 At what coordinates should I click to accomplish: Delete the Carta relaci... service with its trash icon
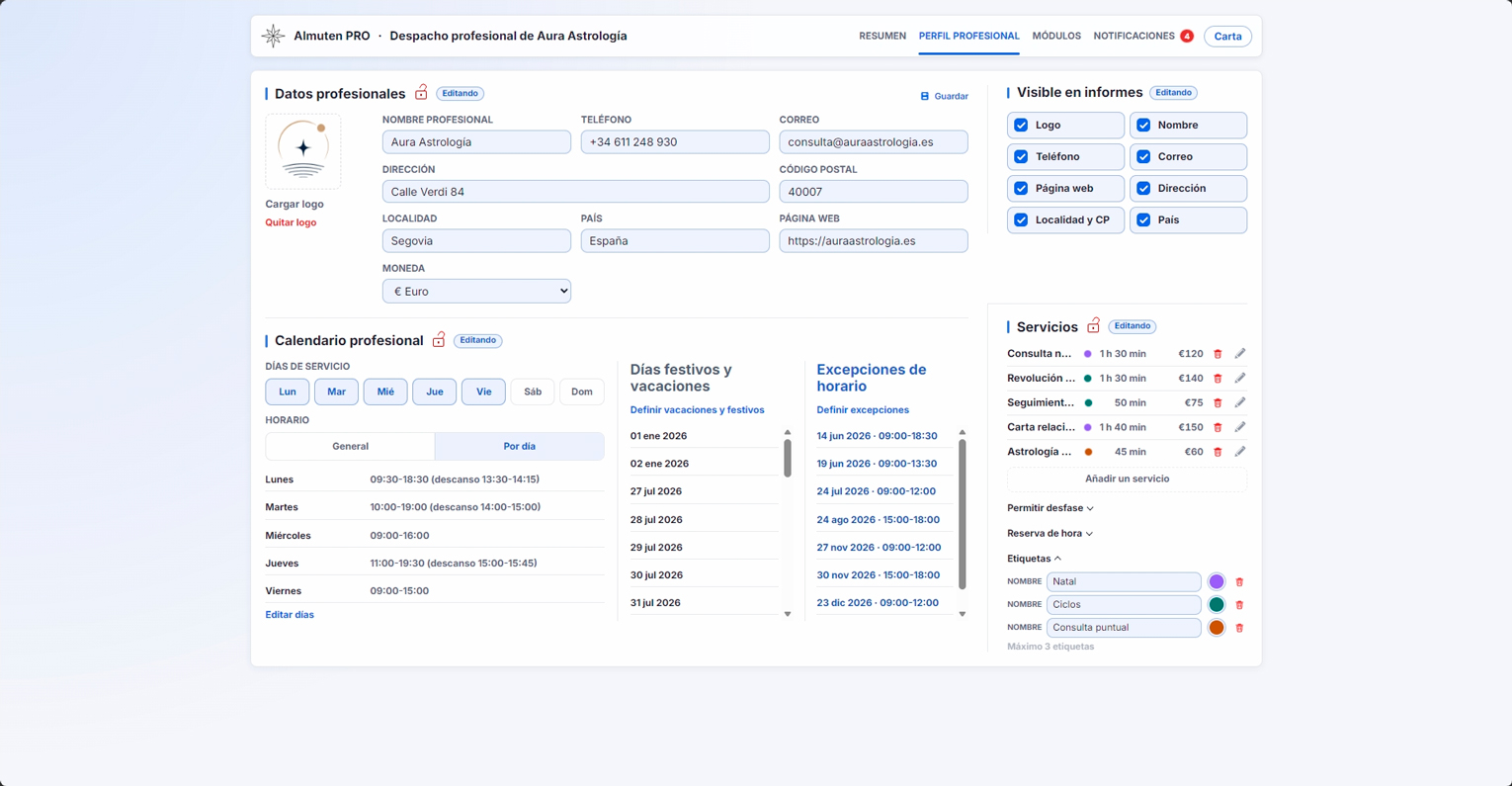1218,428
